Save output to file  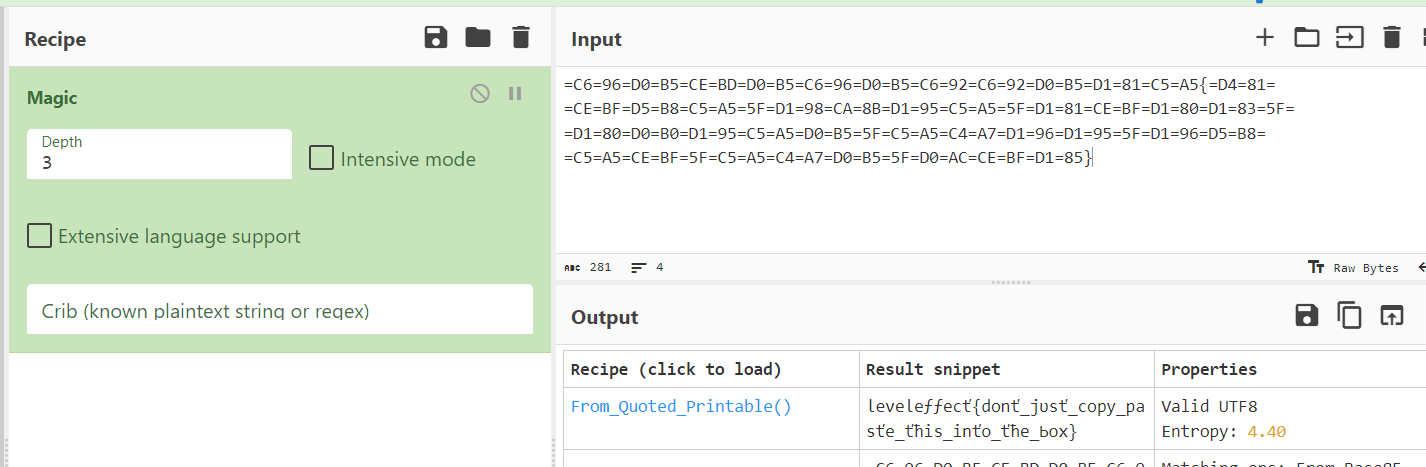[x=1306, y=316]
